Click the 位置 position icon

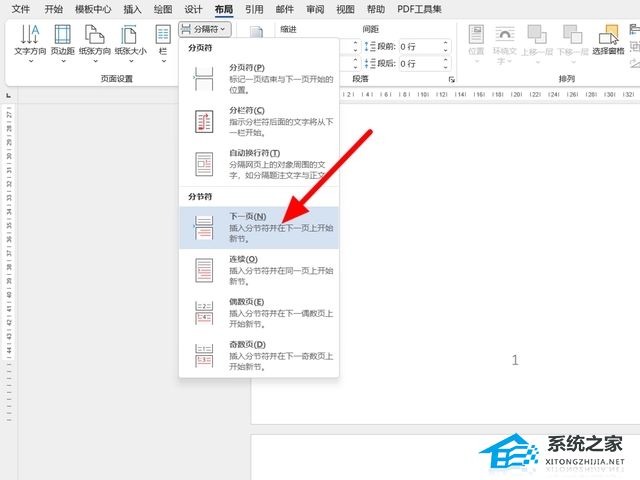coord(476,34)
